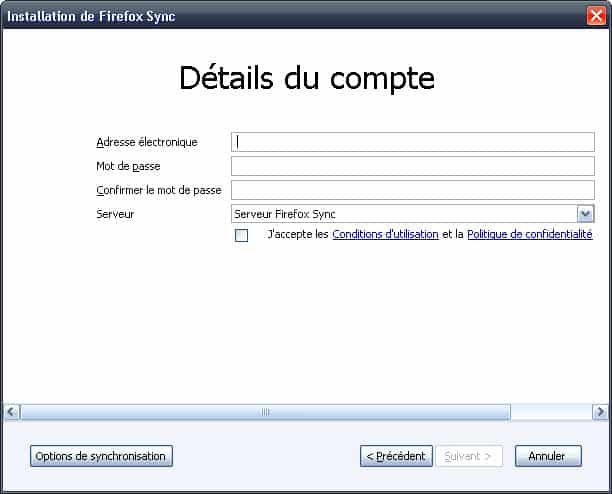The image size is (612, 494).
Task: Click the horizontal scrollbar right arrow
Action: coord(600,412)
